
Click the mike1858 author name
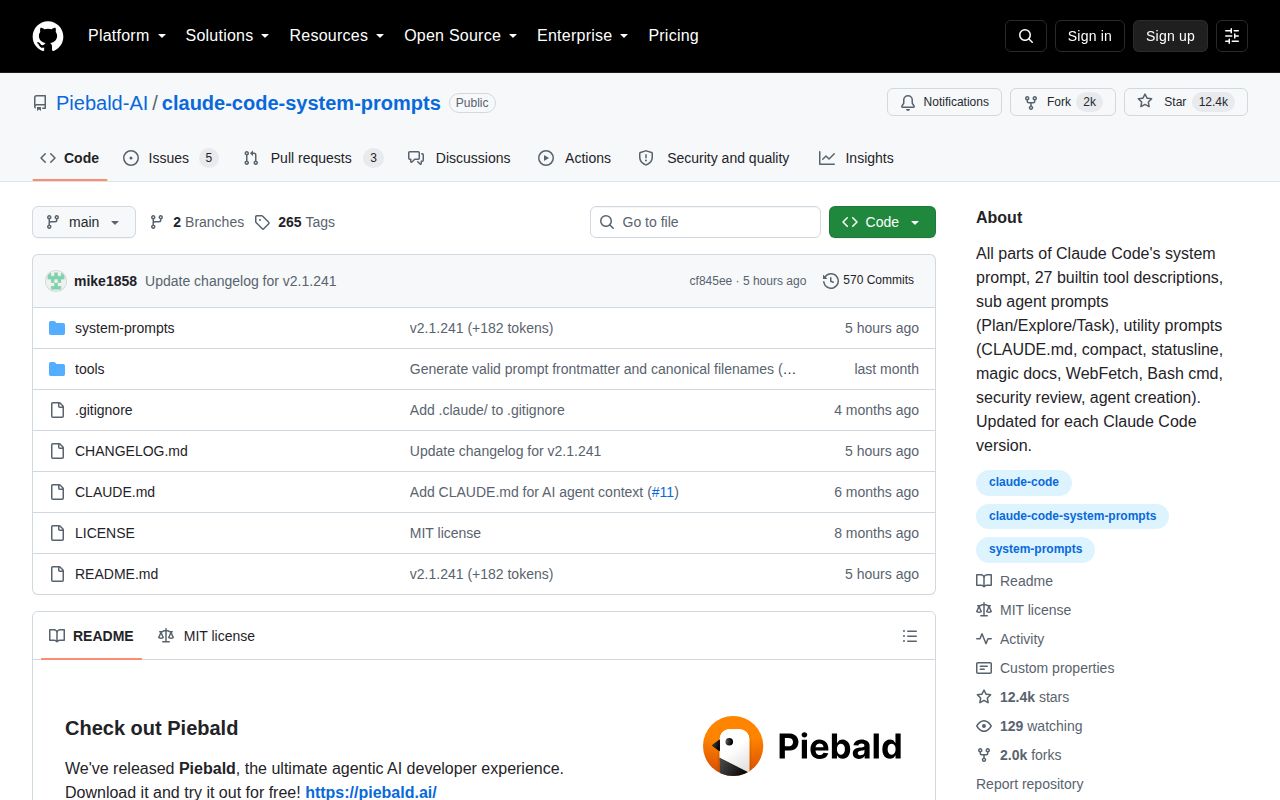tap(105, 281)
